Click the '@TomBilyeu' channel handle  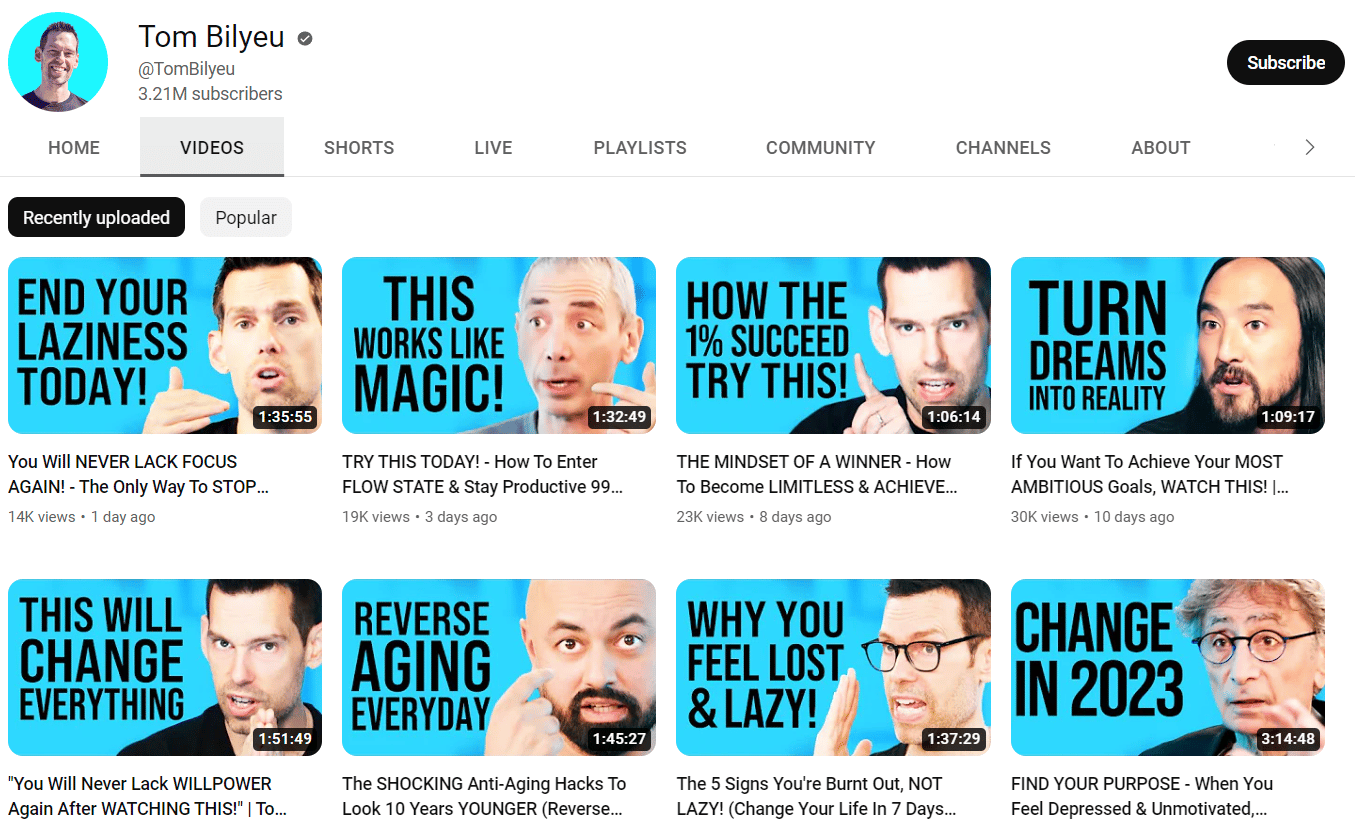pyautogui.click(x=187, y=69)
